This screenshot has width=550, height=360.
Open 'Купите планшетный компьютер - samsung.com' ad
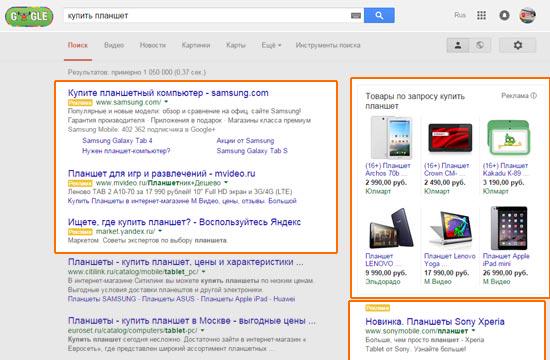click(168, 93)
